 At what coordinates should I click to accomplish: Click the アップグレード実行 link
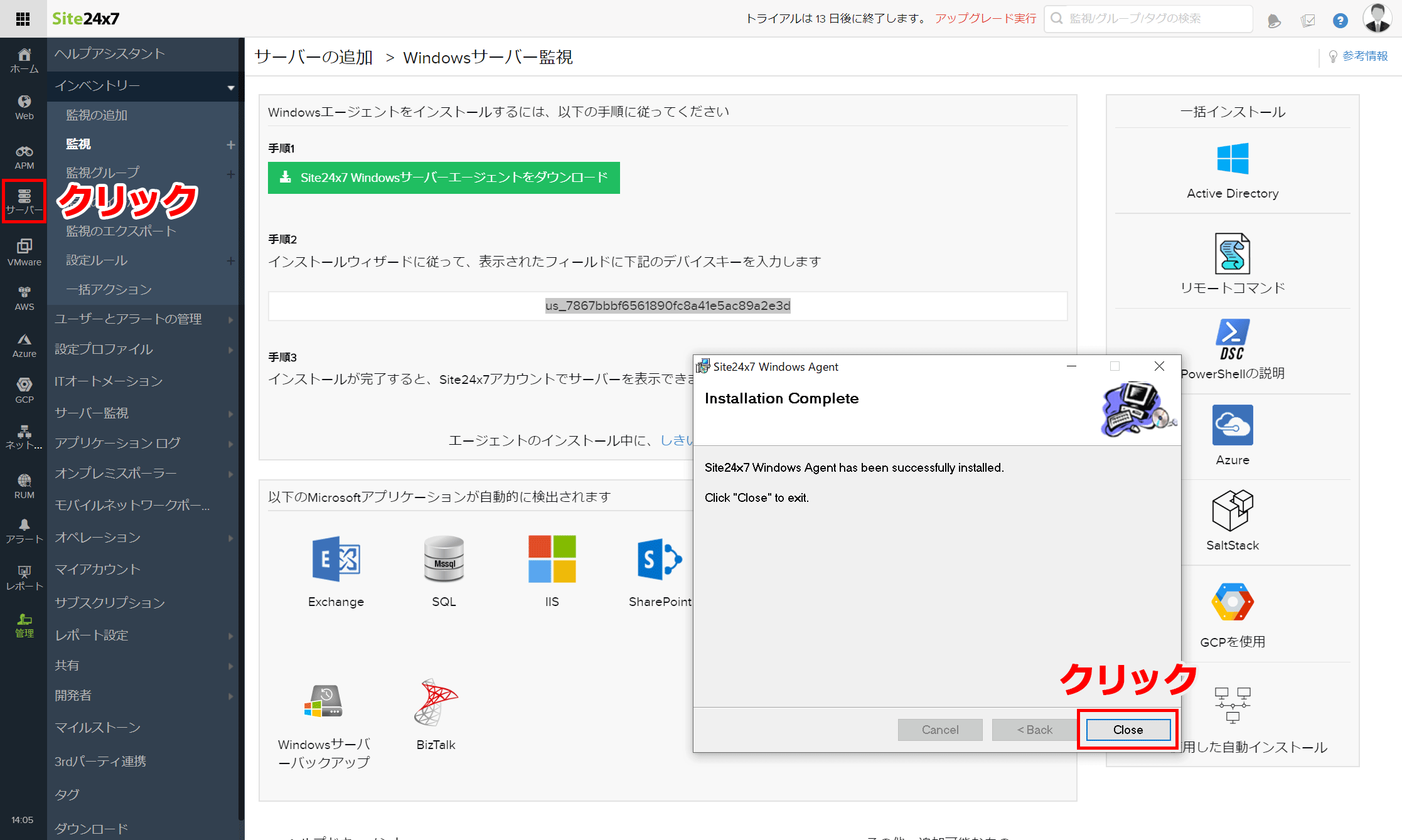985,19
